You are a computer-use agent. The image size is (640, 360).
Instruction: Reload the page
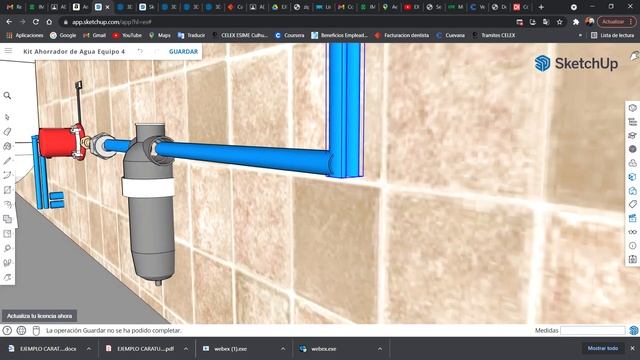pos(36,22)
